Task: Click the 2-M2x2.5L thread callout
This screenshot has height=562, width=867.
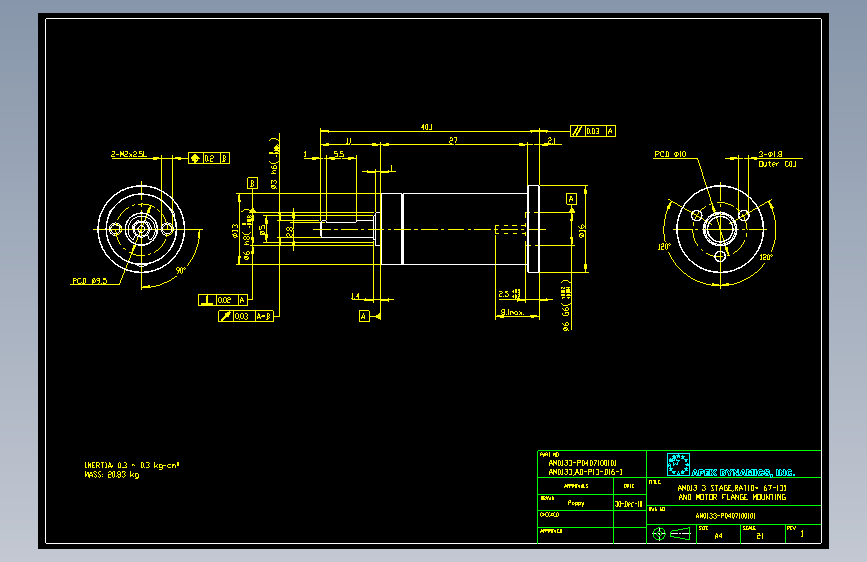Action: [129, 154]
